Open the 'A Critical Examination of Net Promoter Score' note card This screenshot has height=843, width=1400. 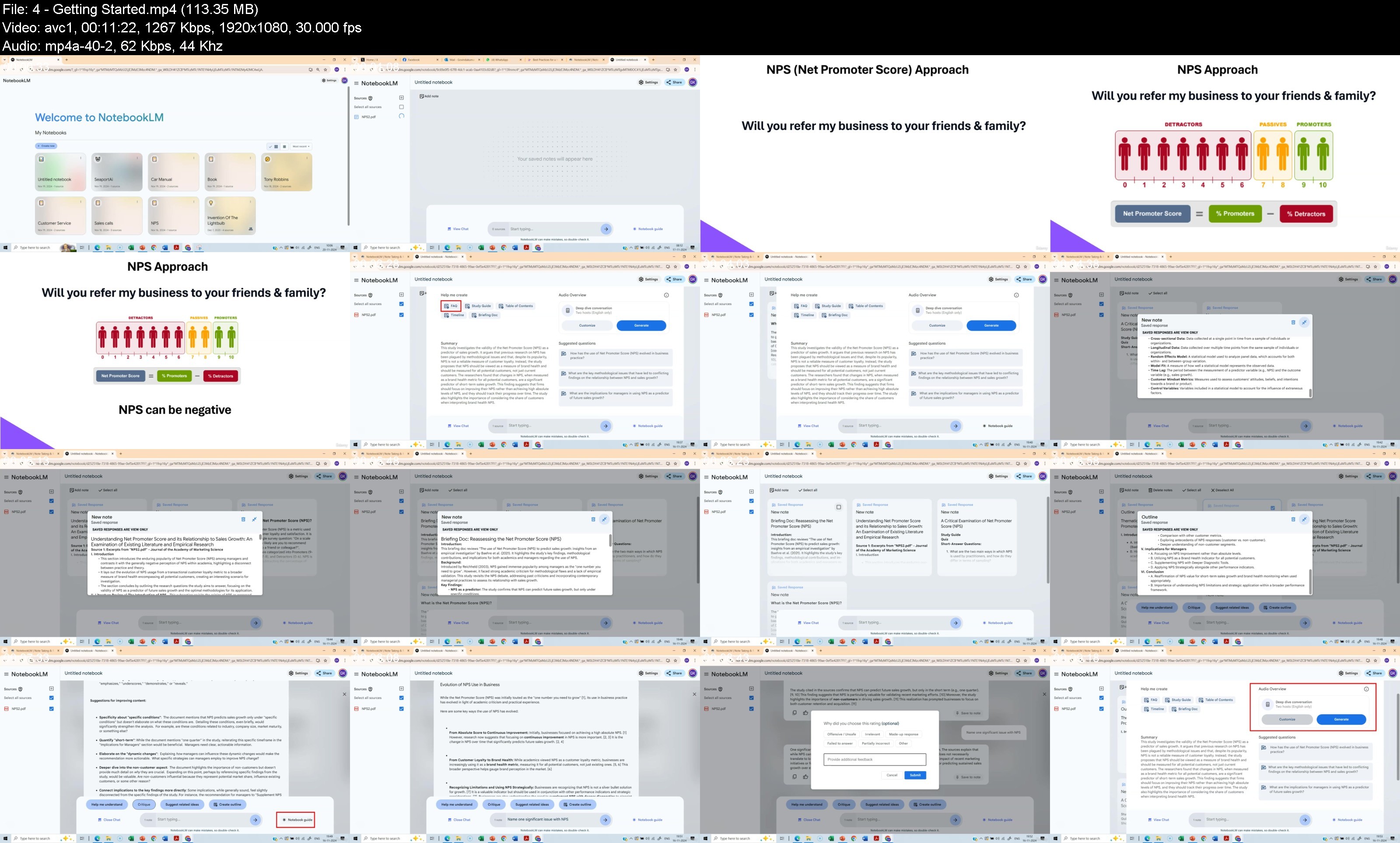[x=977, y=537]
